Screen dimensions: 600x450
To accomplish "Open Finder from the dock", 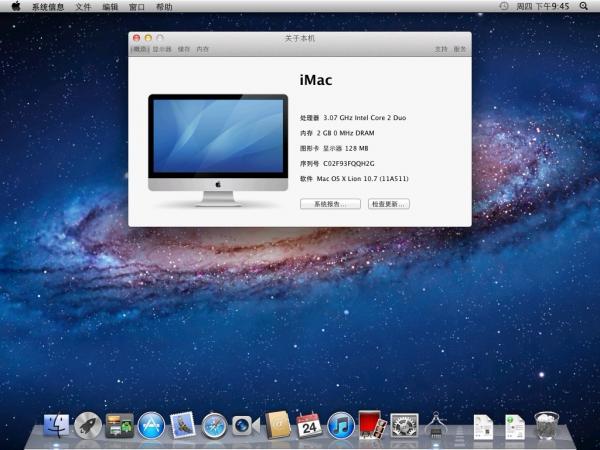I will 57,425.
